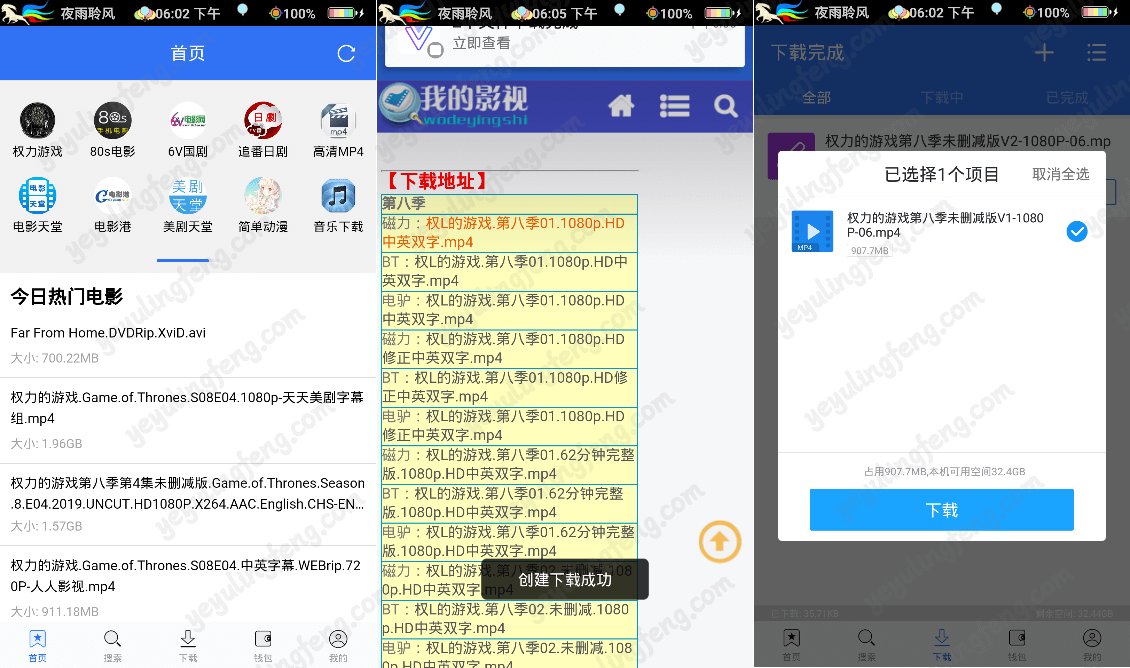
Task: Uncheck the V1-1080P-06.mp4 file checkbox
Action: point(1077,231)
